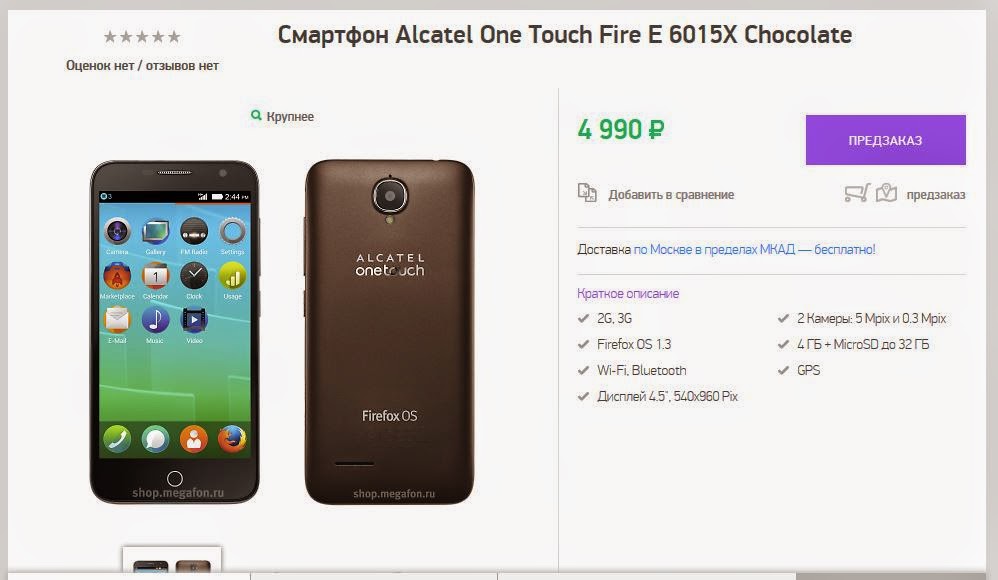998x580 pixels.
Task: Click the Оценок нет / отзывов нет text
Action: tap(143, 66)
